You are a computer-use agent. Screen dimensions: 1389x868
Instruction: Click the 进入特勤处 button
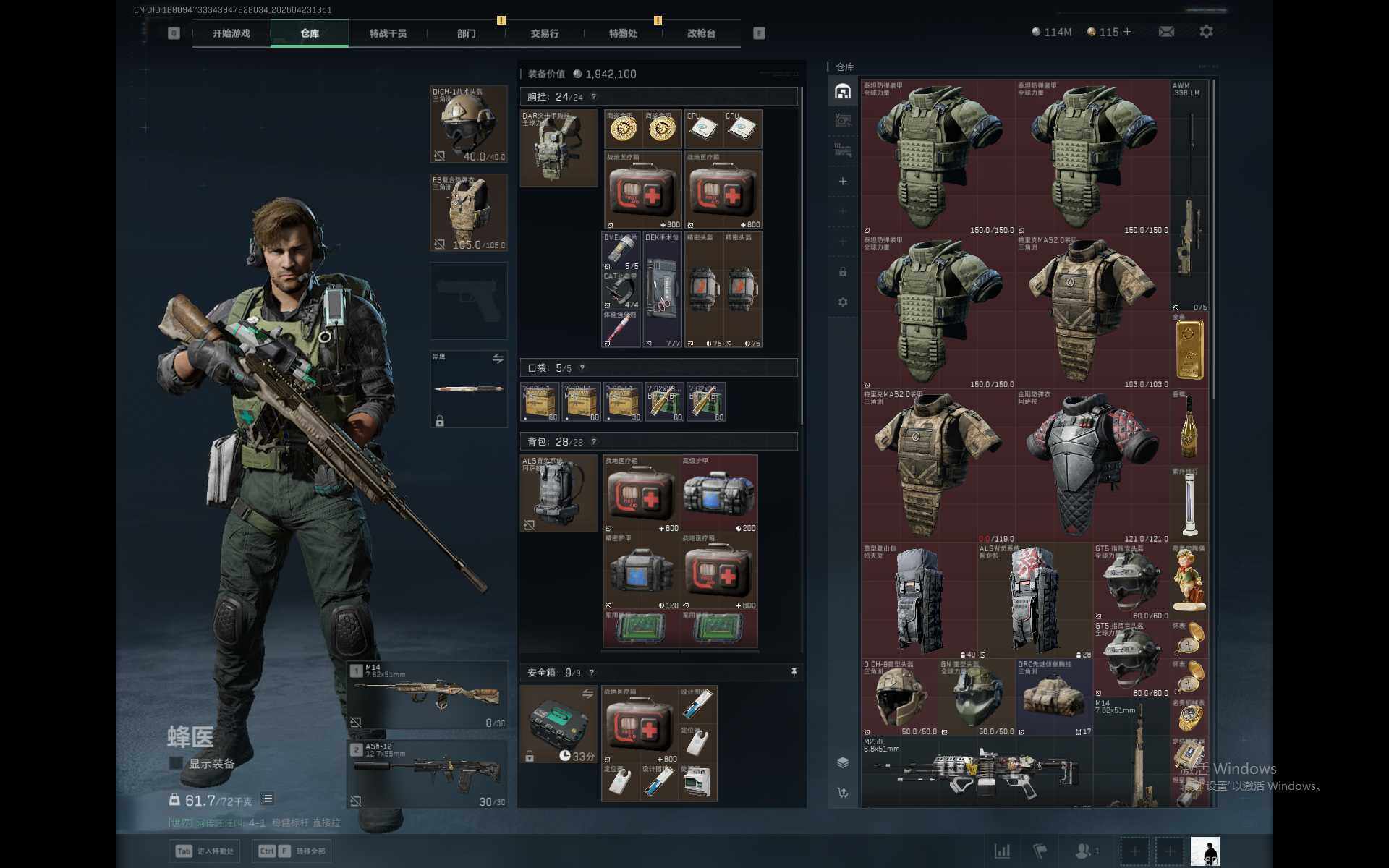pyautogui.click(x=205, y=851)
